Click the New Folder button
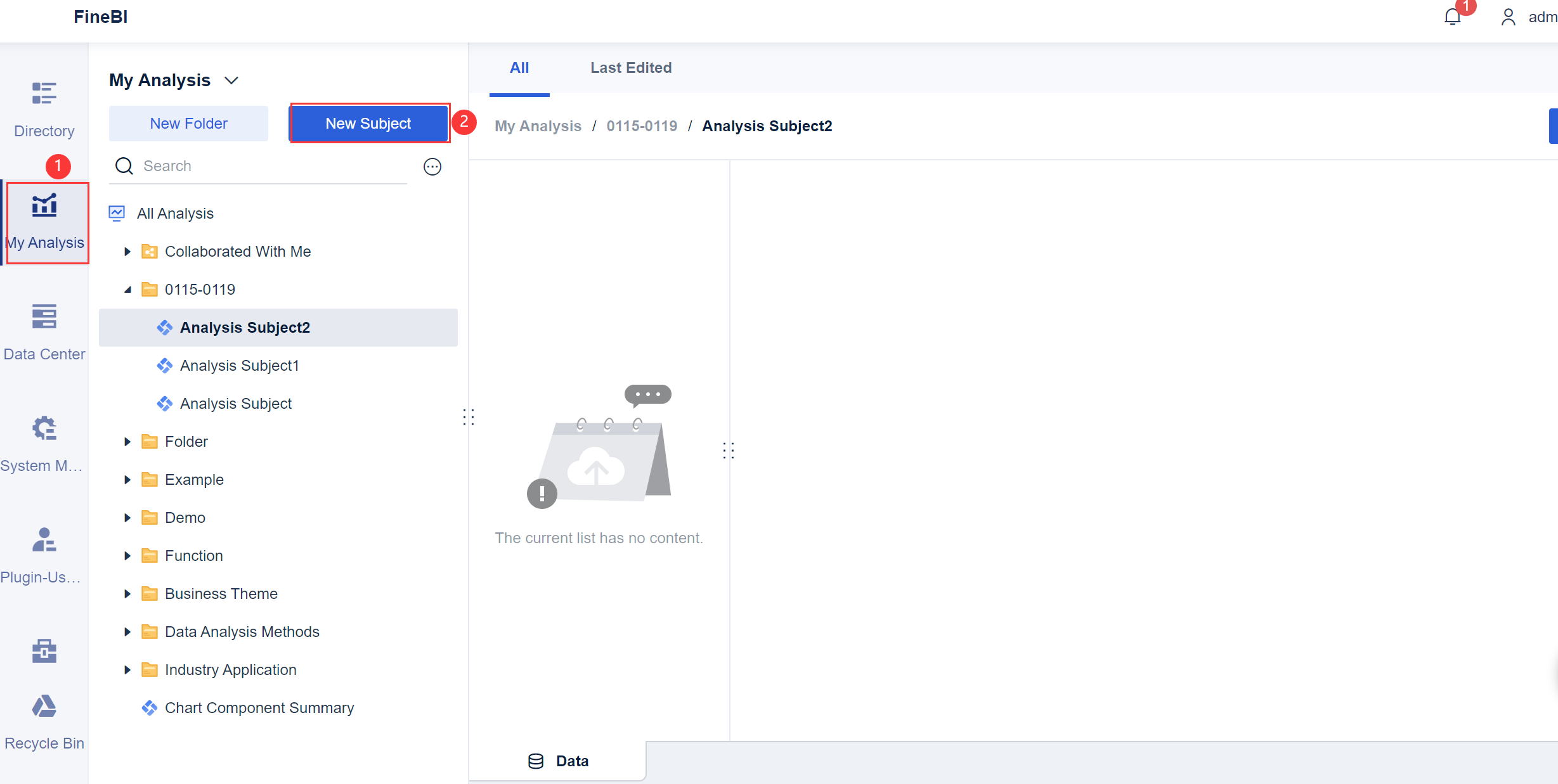This screenshot has width=1558, height=784. point(188,124)
